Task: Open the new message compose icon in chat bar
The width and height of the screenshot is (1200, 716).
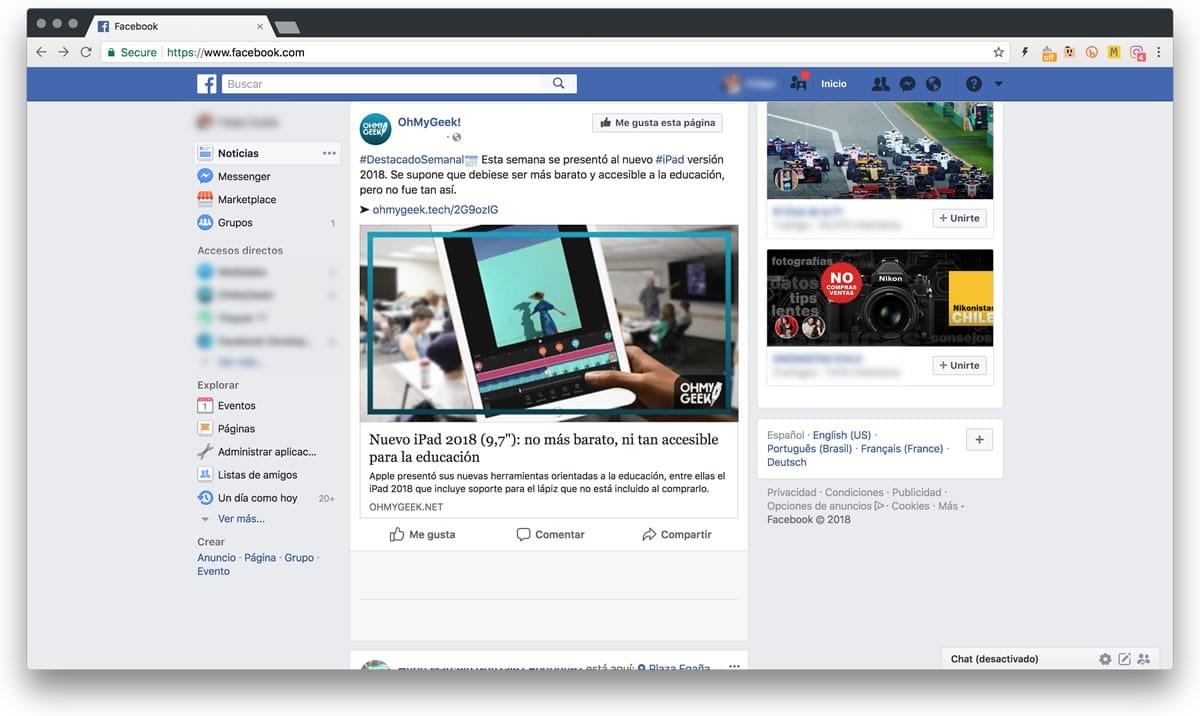Action: [x=1124, y=658]
